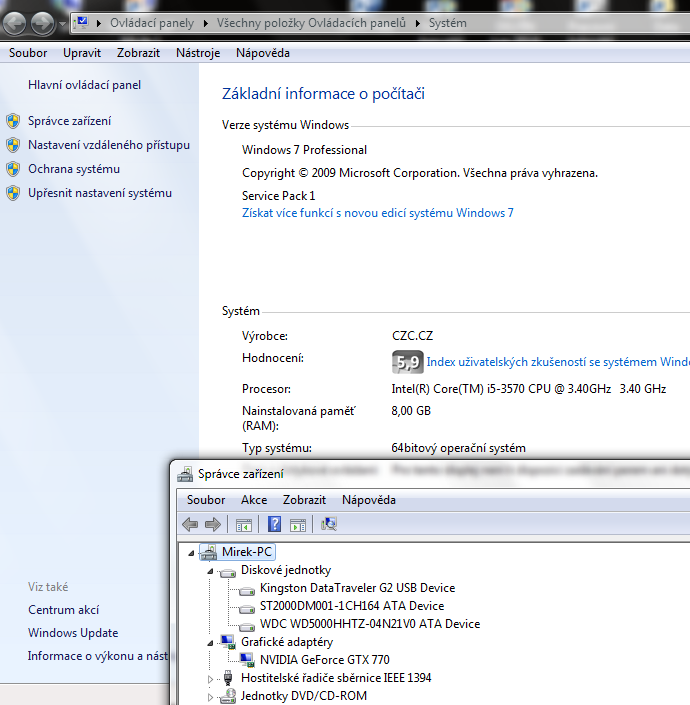
Task: Select the Kingston DataTraveler G2 USB Device
Action: tap(356, 588)
